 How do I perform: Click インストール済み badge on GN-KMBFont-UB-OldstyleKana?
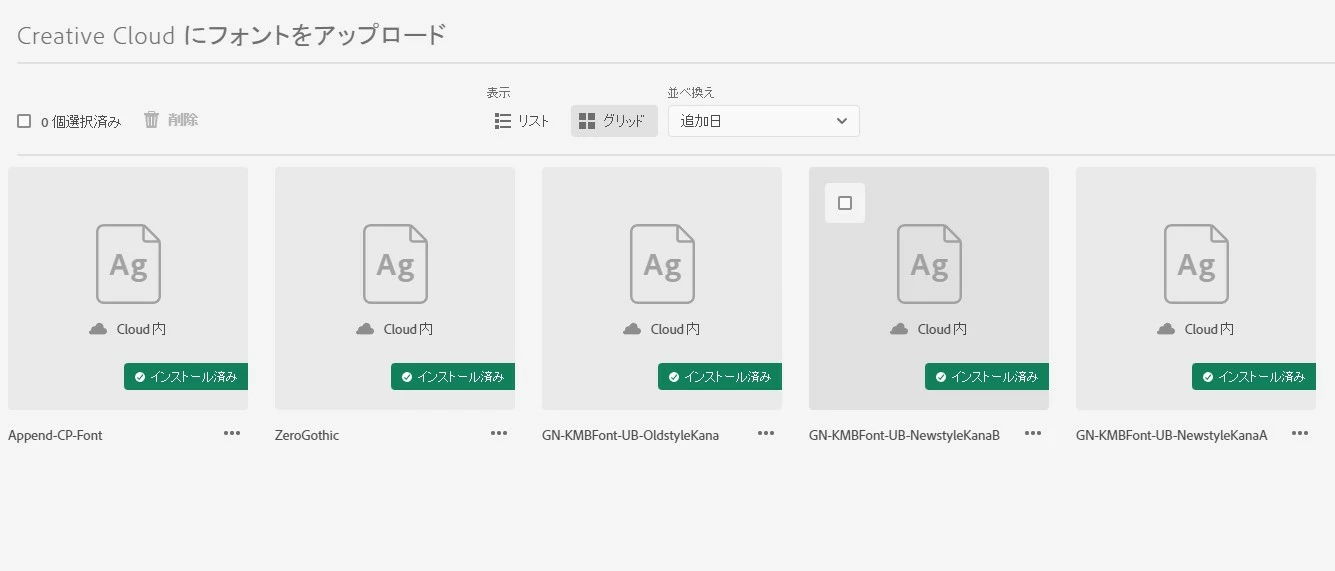720,377
